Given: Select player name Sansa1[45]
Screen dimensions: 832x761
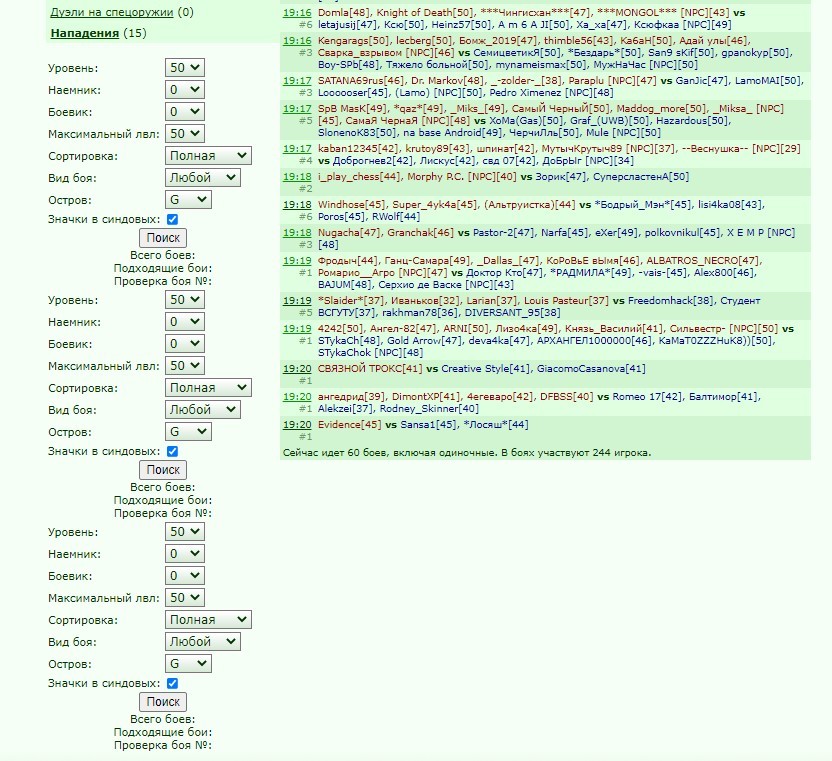Looking at the screenshot, I should point(428,425).
